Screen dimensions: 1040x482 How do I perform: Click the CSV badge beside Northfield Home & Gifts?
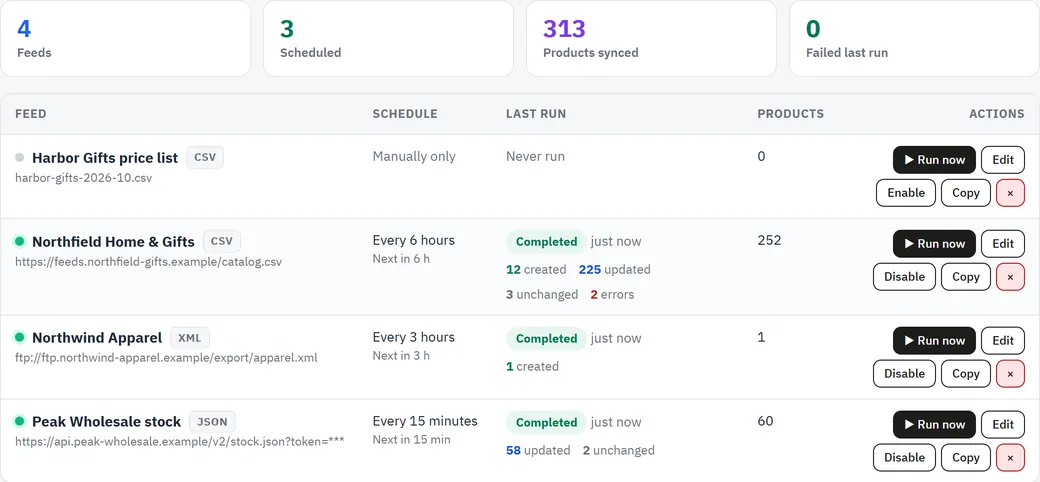[222, 241]
